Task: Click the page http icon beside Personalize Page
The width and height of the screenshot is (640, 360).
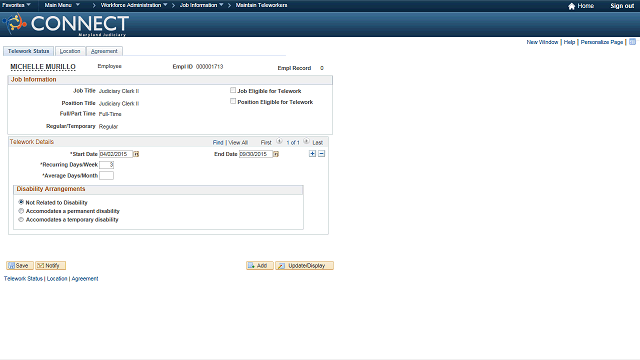Action: click(x=632, y=42)
